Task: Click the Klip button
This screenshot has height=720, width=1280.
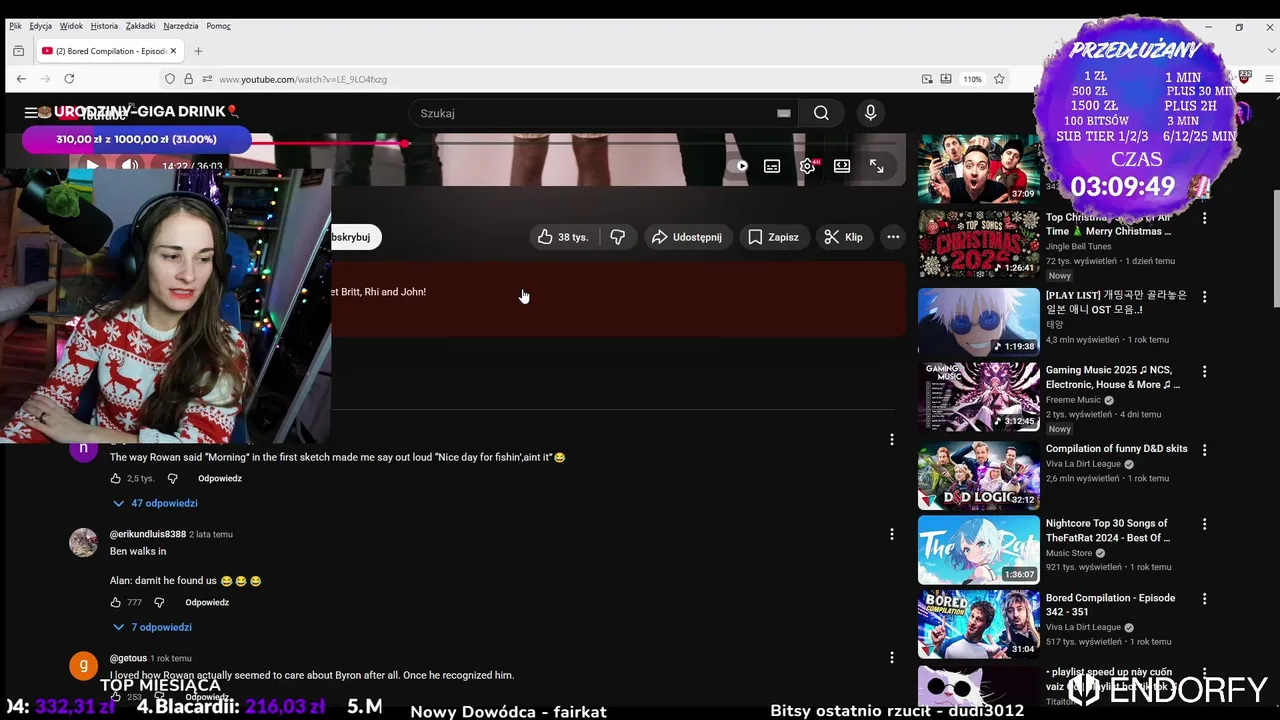Action: [843, 237]
